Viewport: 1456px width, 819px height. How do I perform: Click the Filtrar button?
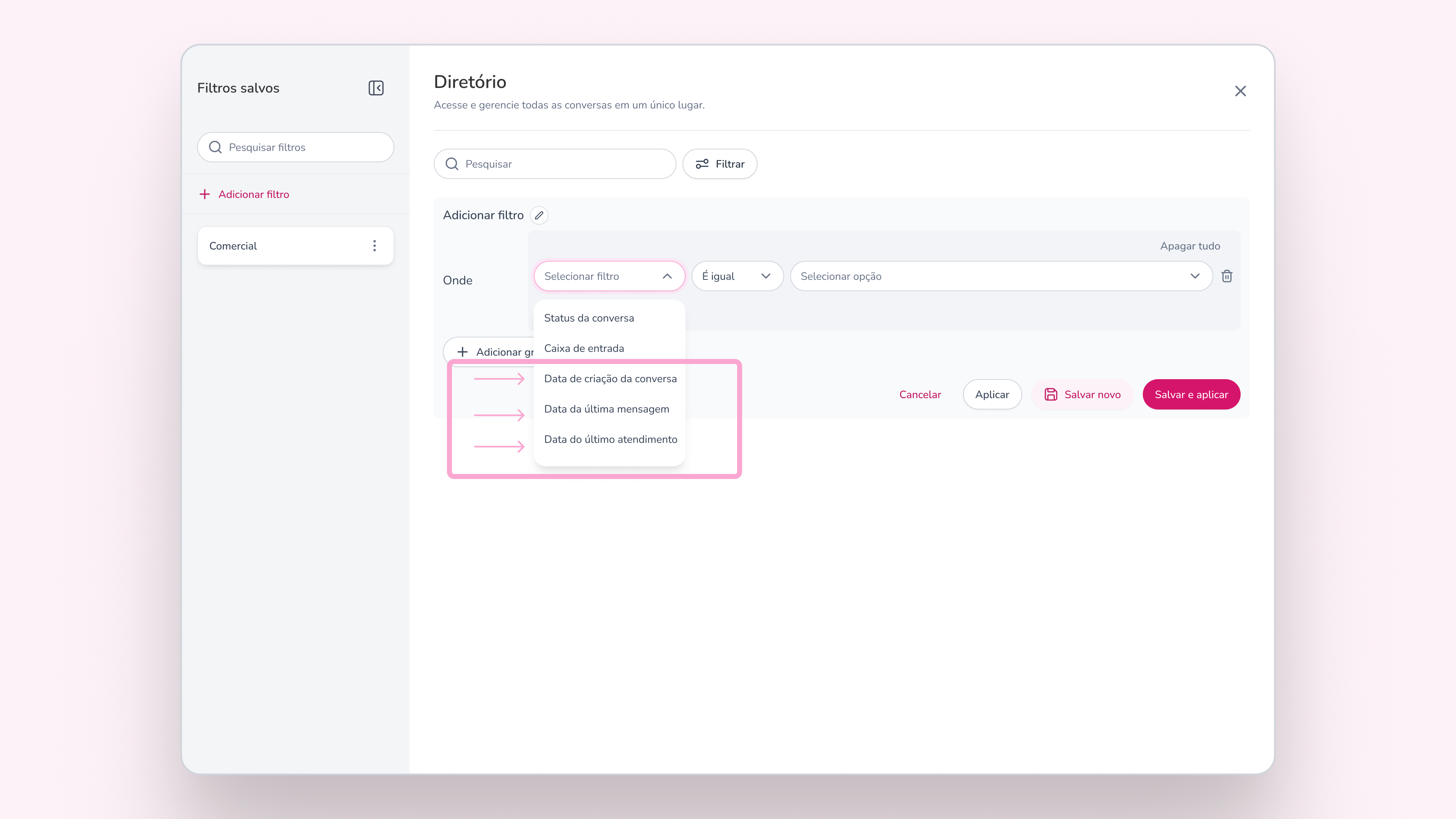(x=720, y=164)
